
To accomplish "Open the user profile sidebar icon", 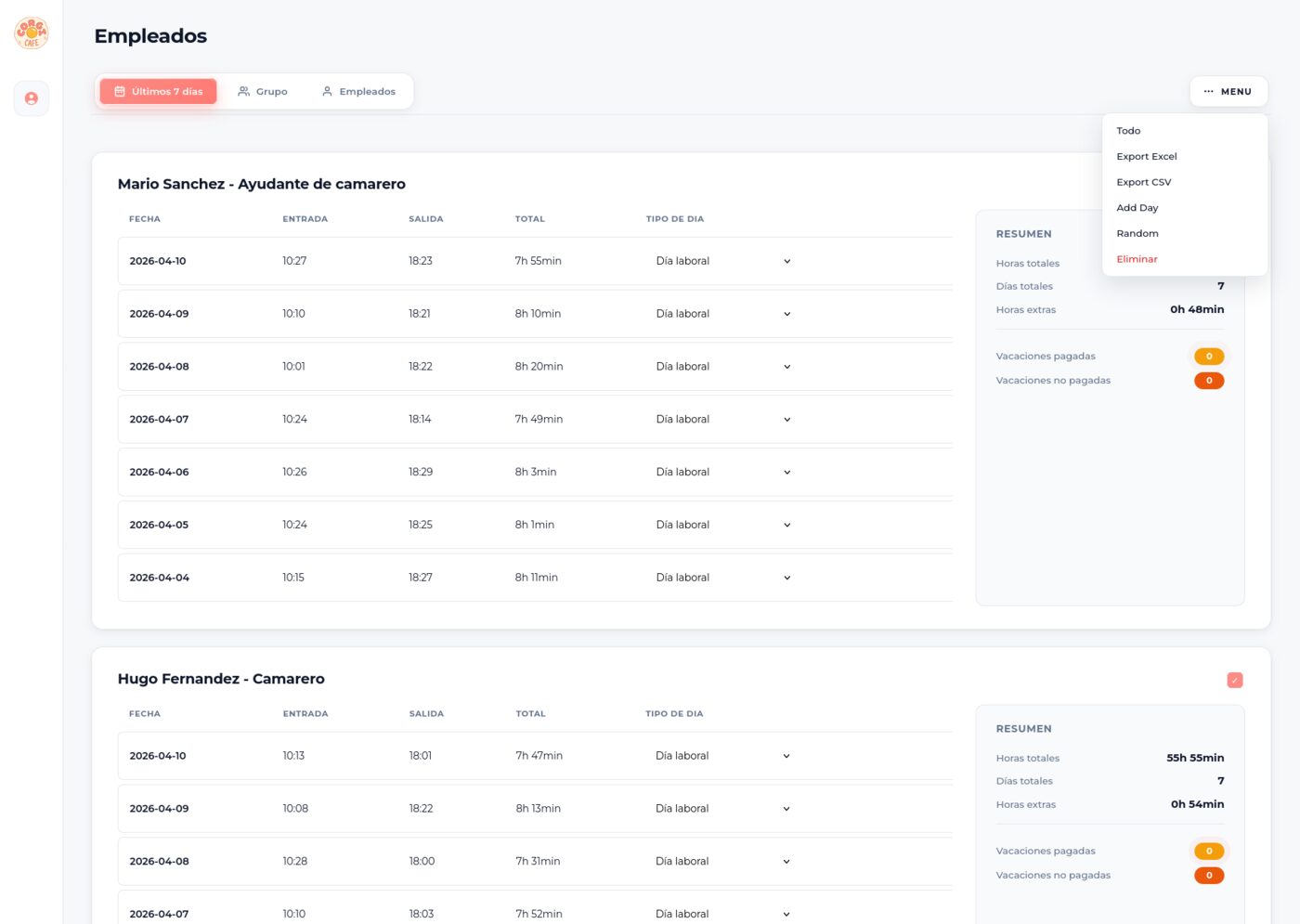I will 32,98.
